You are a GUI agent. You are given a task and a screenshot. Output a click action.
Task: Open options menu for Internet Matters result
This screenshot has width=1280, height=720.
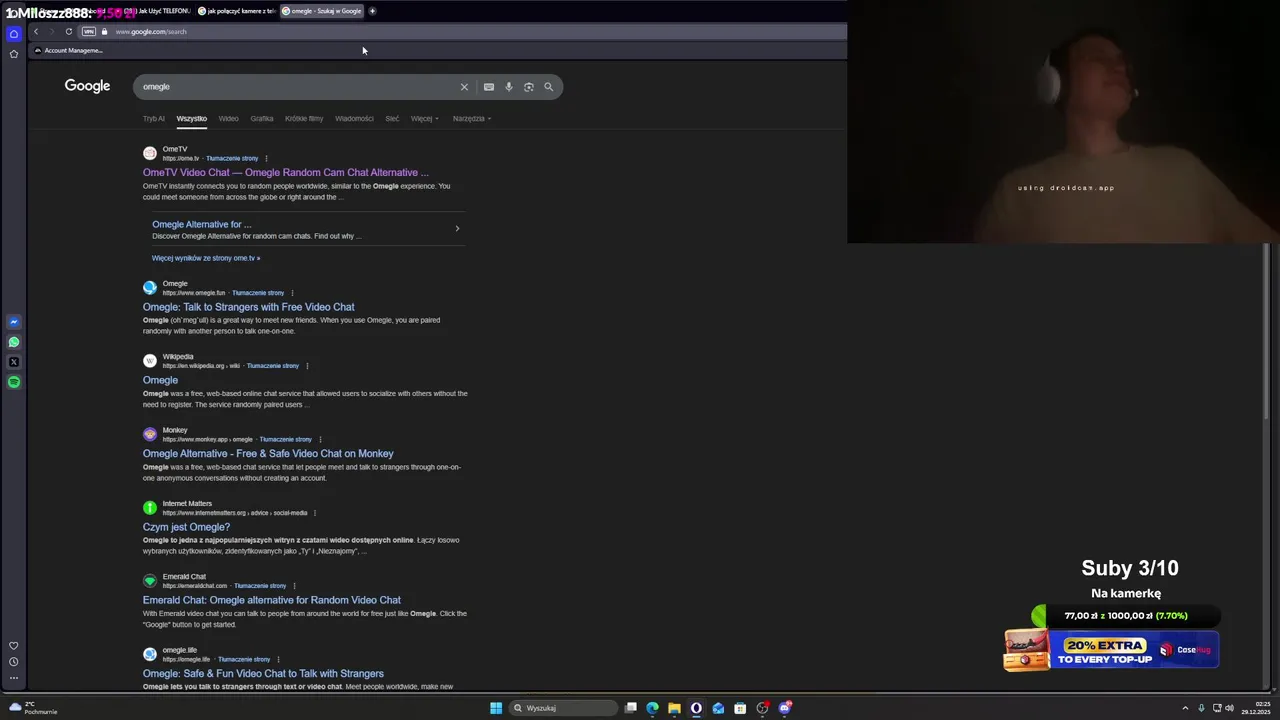point(315,513)
